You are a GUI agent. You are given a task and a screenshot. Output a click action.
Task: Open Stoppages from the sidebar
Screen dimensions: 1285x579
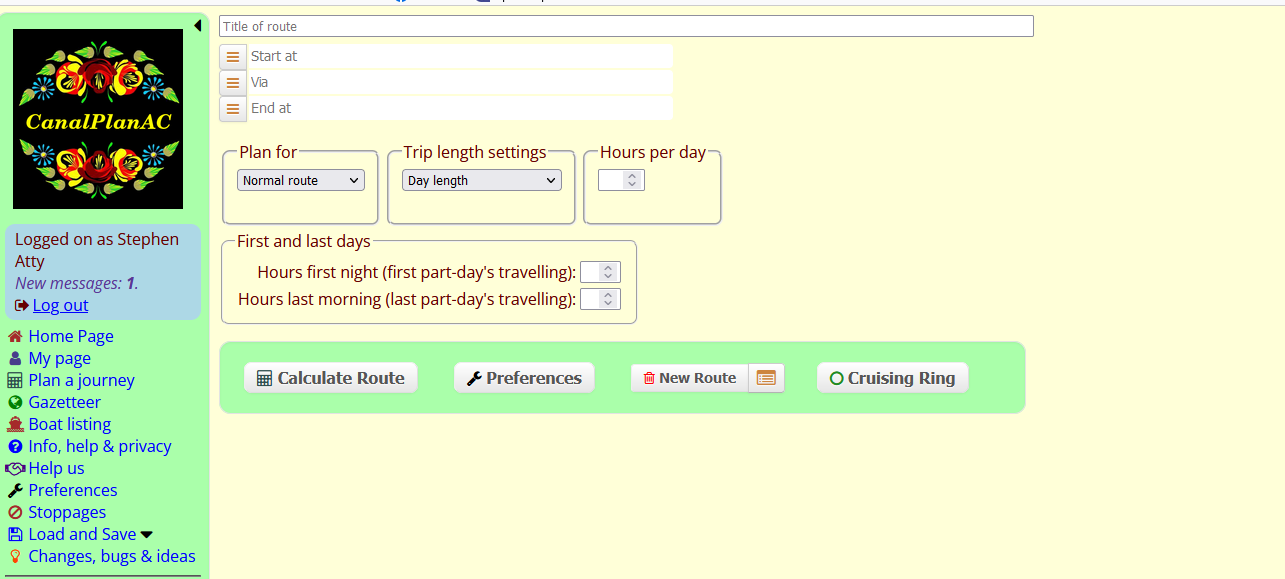(66, 512)
